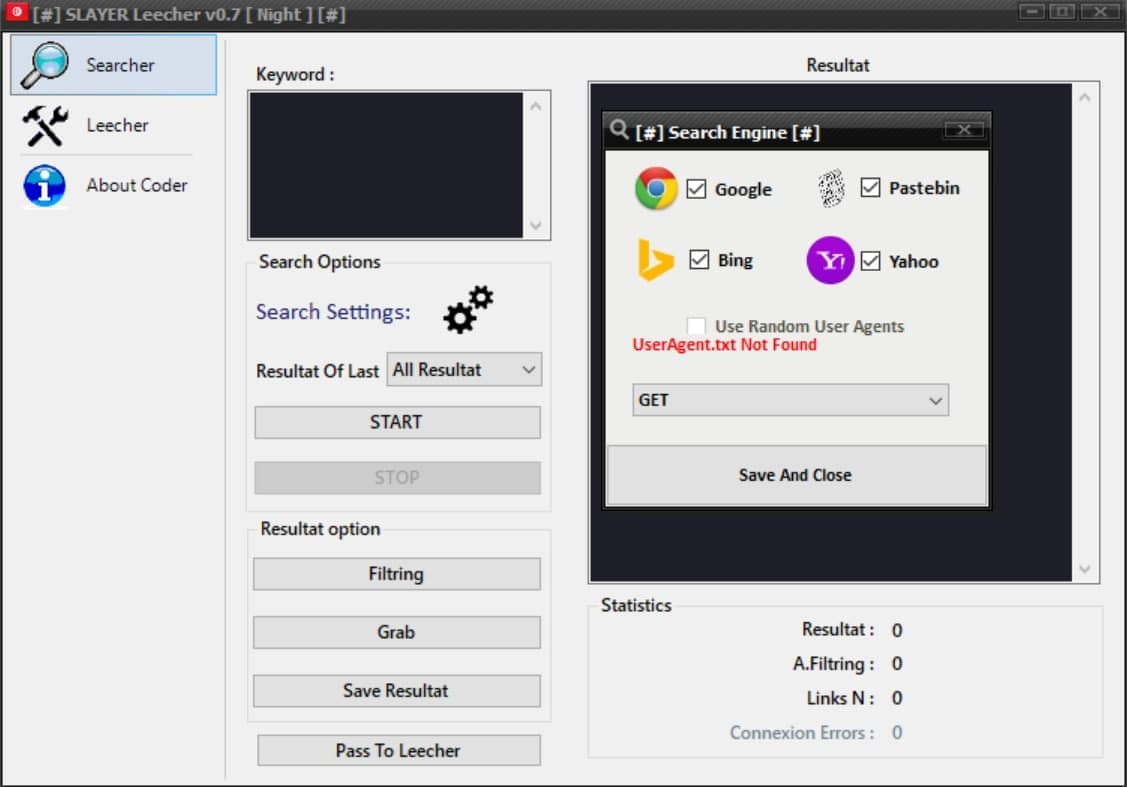Click the Pass To Leecher button
The width and height of the screenshot is (1127, 787).
pyautogui.click(x=397, y=750)
